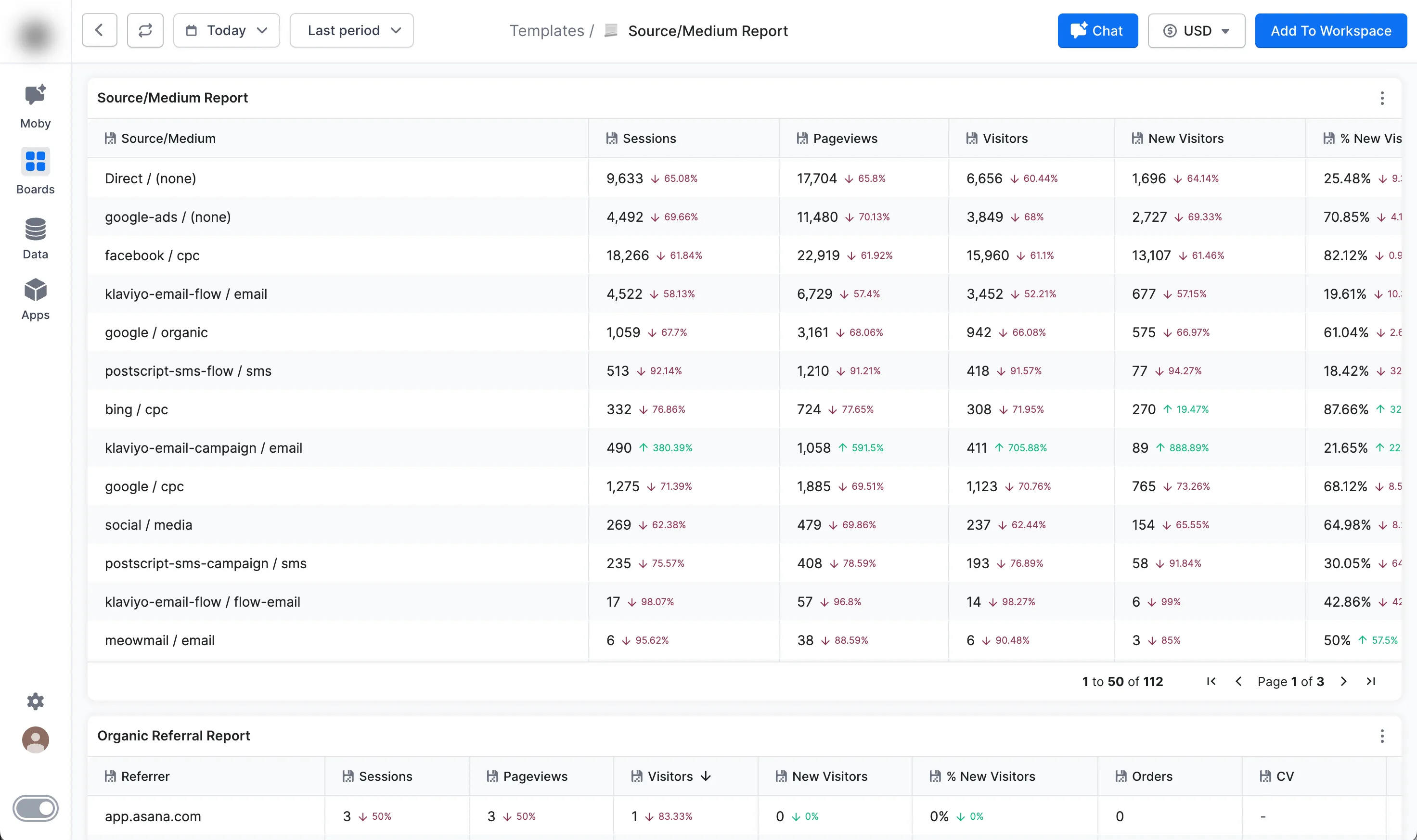
Task: Open Moby chat in sidebar
Action: (35, 106)
